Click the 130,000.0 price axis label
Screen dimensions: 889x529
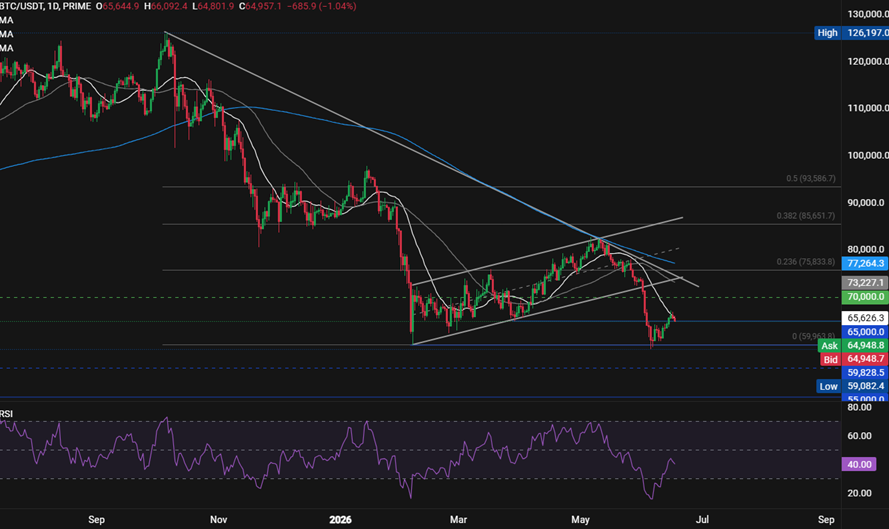(867, 14)
